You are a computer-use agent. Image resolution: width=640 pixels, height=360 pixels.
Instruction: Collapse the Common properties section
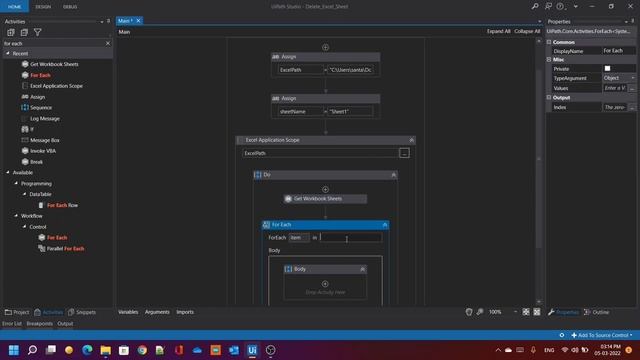(549, 42)
